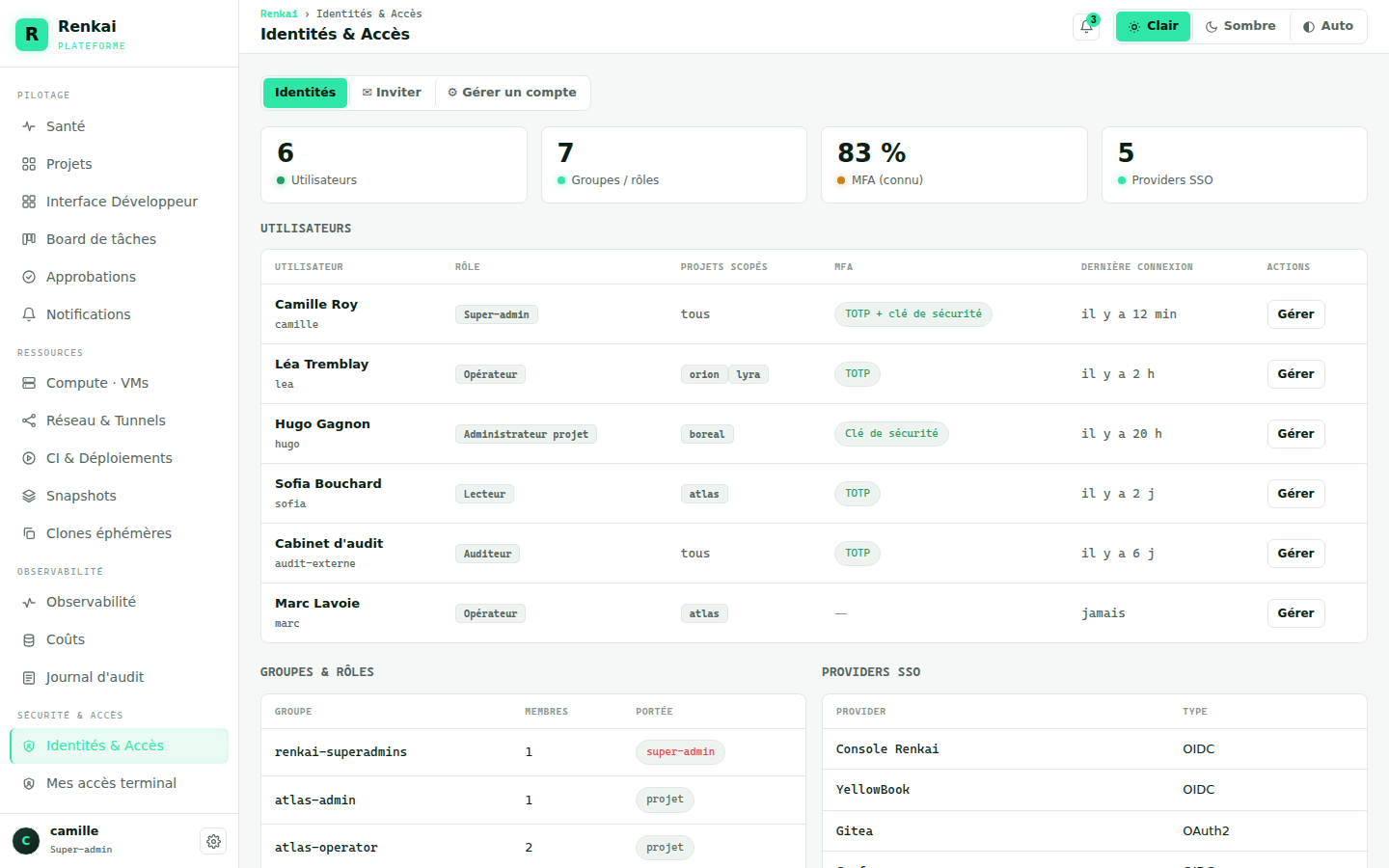Click Gérer for Camille Roy
This screenshot has width=1389, height=868.
click(1295, 314)
